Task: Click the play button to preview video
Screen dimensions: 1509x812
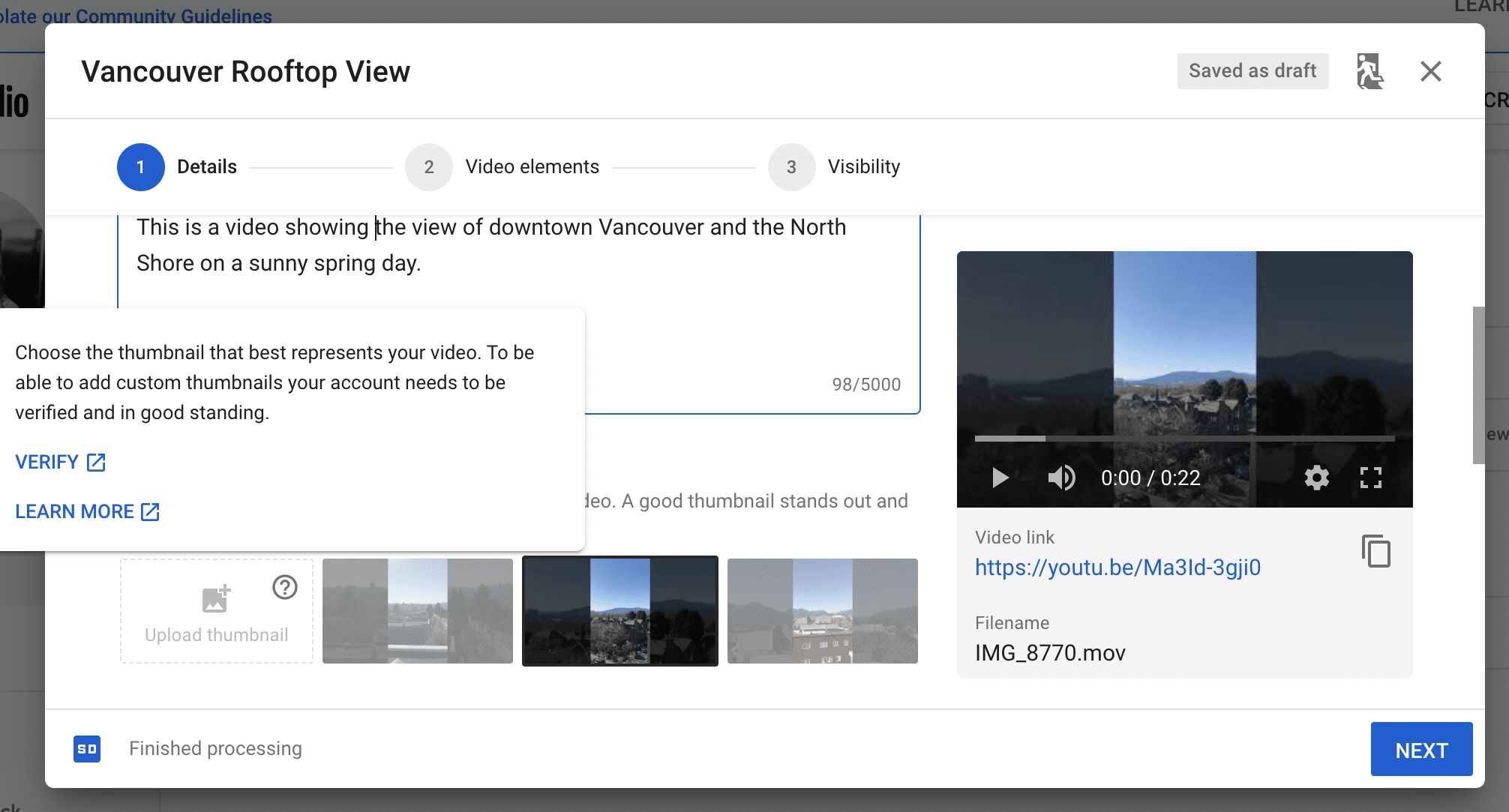Action: (999, 478)
